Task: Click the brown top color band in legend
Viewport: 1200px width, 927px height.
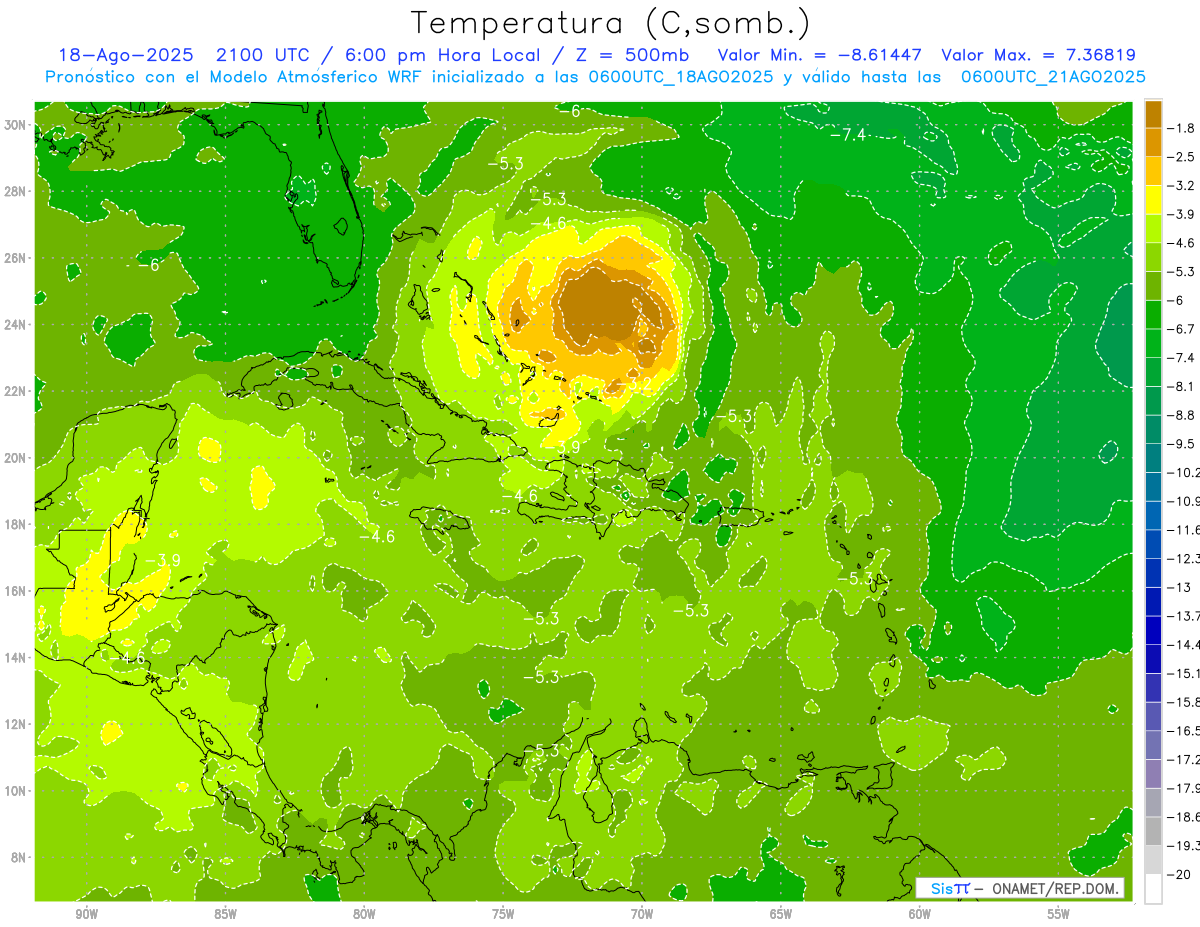Action: (1153, 114)
